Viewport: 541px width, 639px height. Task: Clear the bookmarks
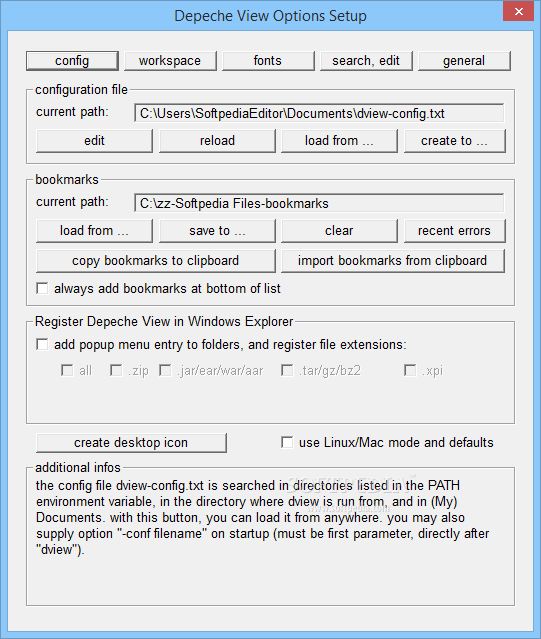(339, 231)
